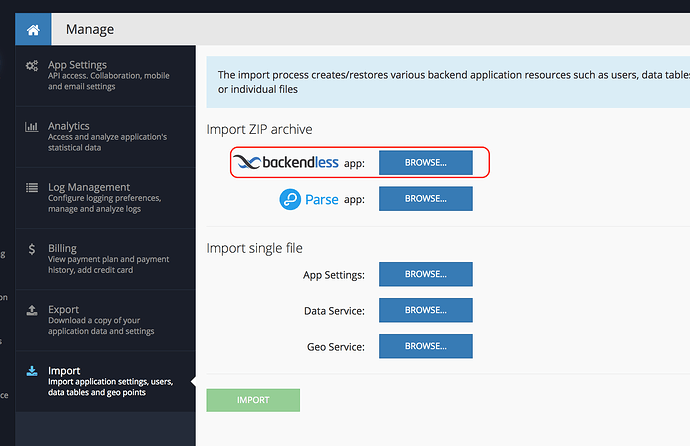690x446 pixels.
Task: Click the Analytics bar chart icon
Action: pos(30,127)
